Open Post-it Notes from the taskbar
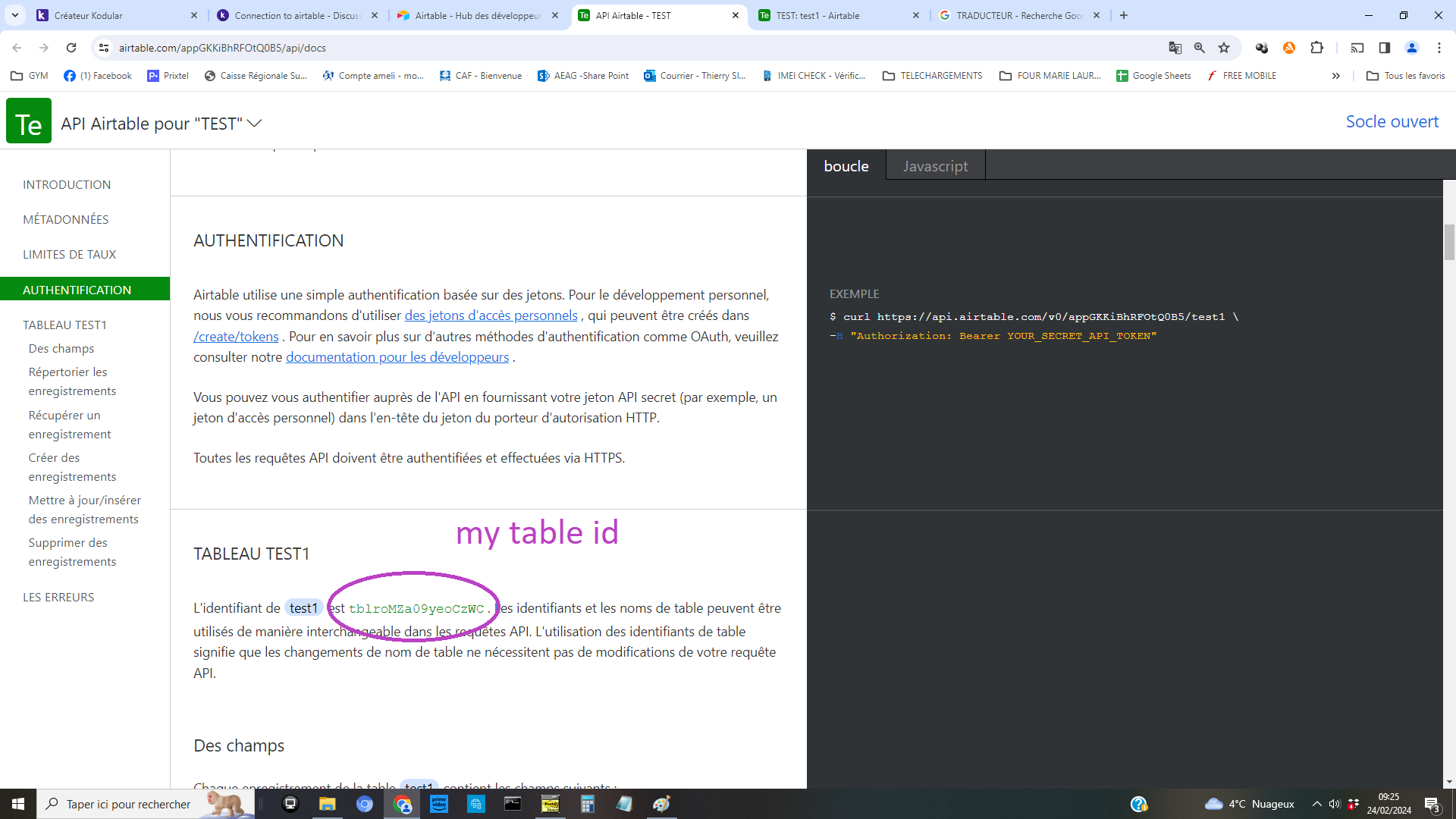This screenshot has width=1456, height=819. pos(550,804)
